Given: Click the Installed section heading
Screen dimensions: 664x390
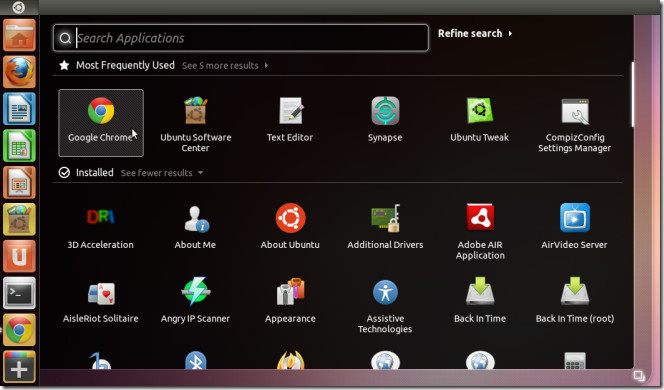Looking at the screenshot, I should (94, 173).
